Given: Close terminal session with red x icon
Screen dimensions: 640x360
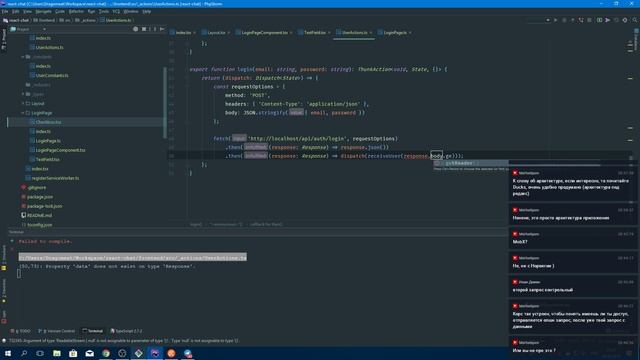Looking at the screenshot, I should click(12, 249).
